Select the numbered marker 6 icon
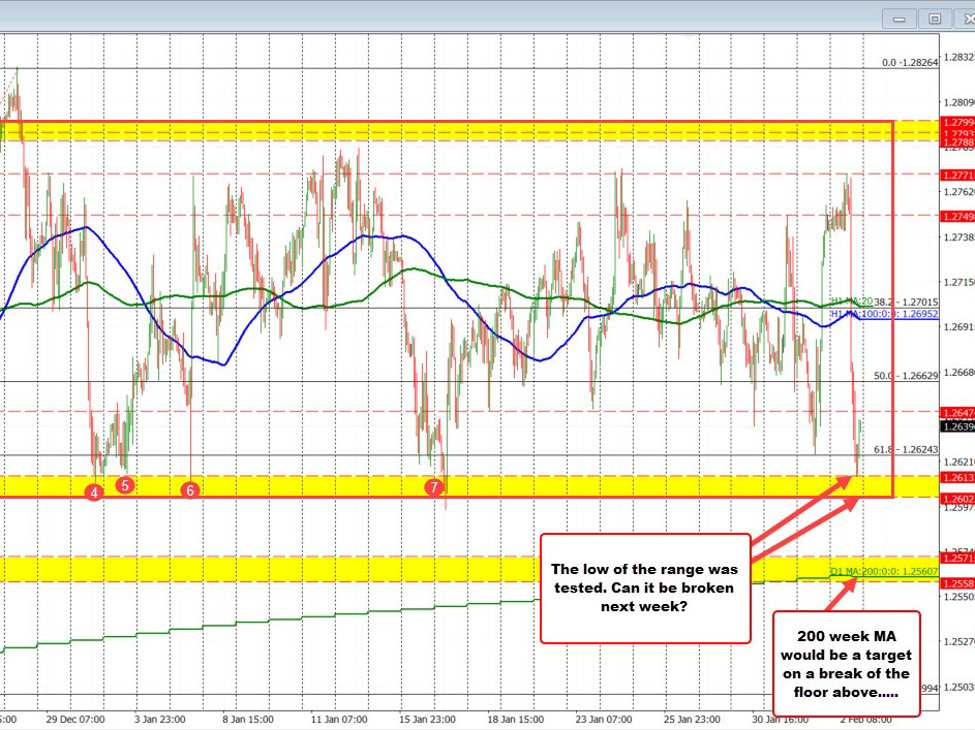Image resolution: width=975 pixels, height=730 pixels. point(190,491)
